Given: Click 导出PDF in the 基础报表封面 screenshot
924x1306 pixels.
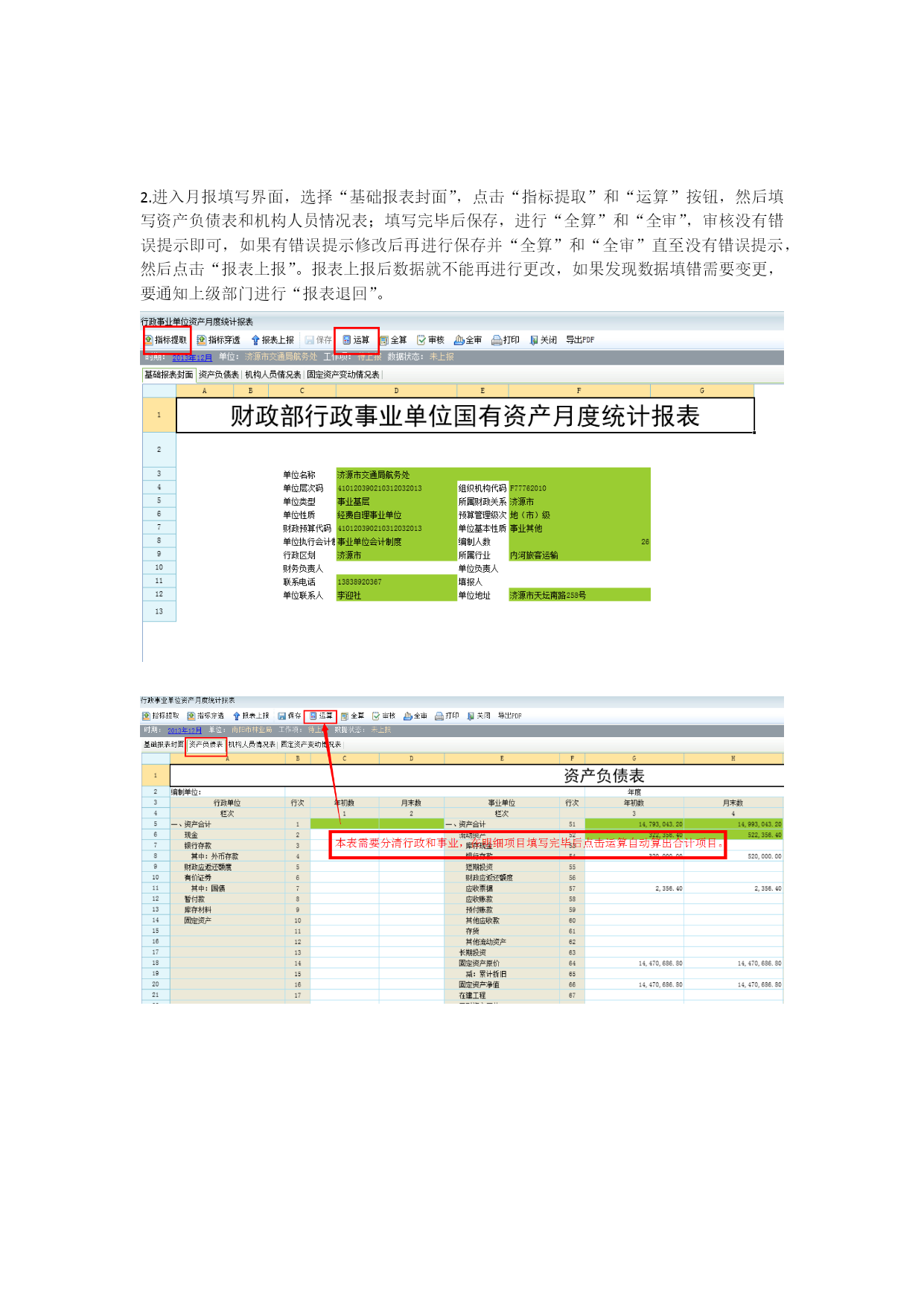Looking at the screenshot, I should point(580,340).
